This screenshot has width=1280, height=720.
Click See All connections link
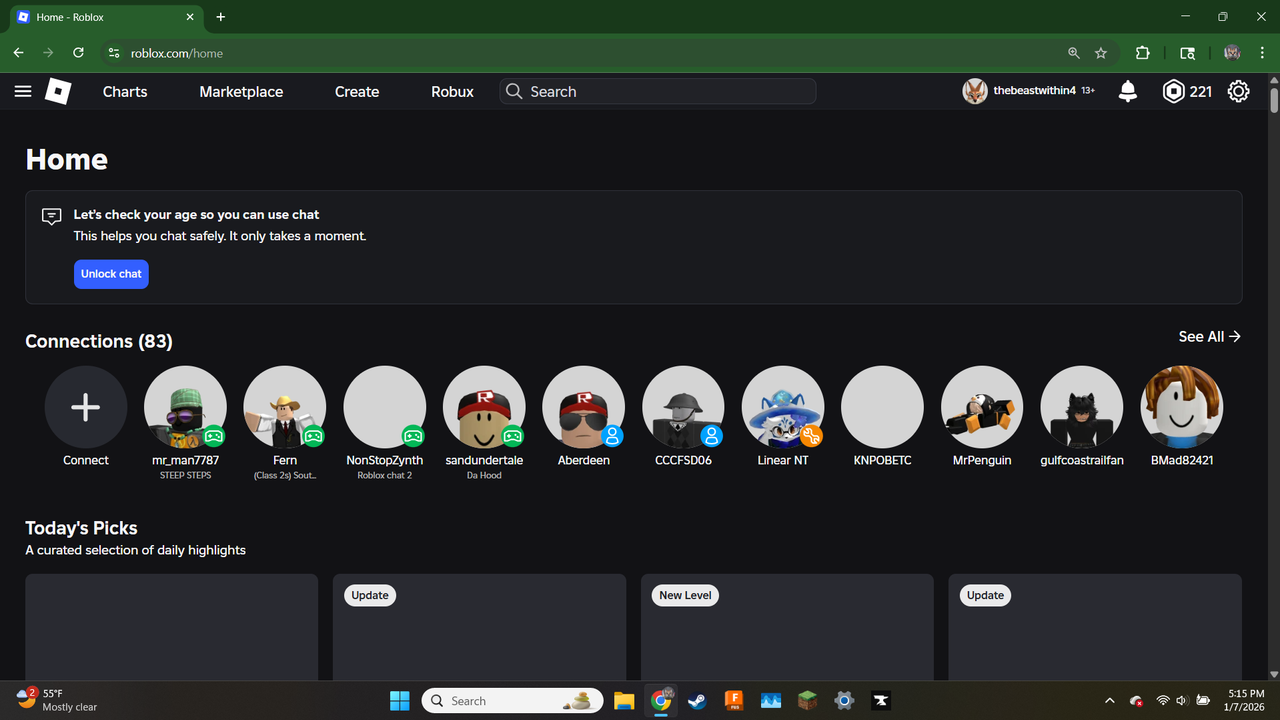1210,337
